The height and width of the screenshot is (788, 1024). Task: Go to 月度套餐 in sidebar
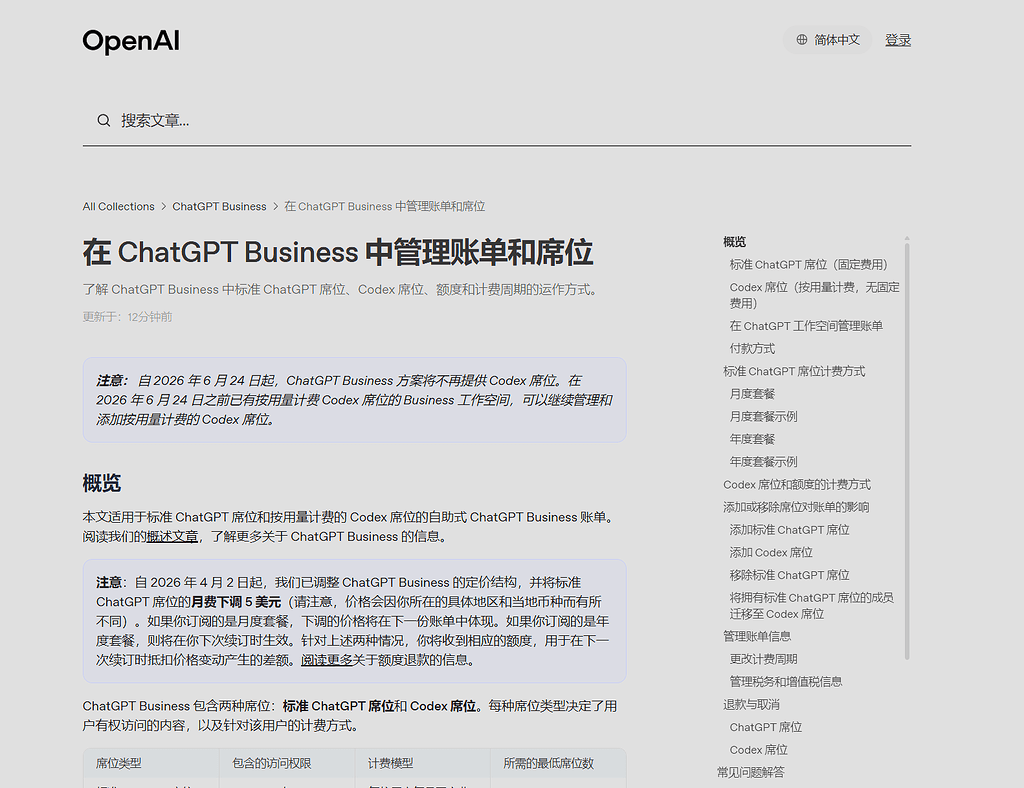pyautogui.click(x=752, y=394)
